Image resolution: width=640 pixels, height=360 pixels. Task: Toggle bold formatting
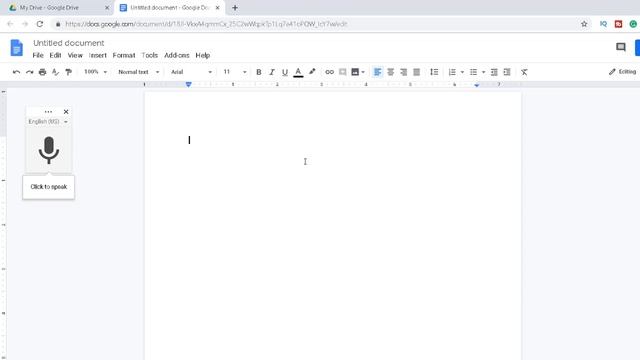(258, 72)
